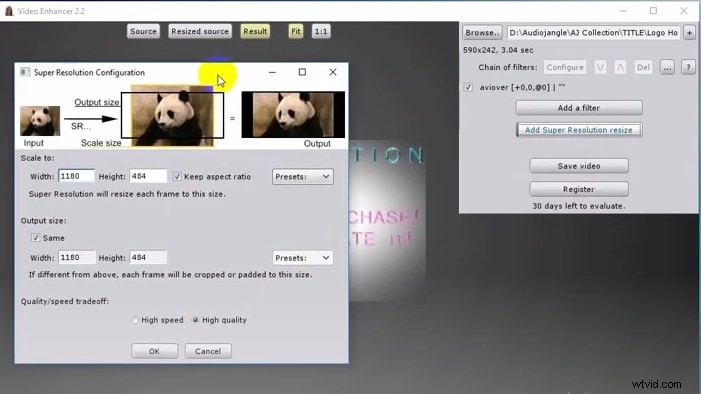701x394 pixels.
Task: Toggle Keep aspect ratio checkbox
Action: click(x=177, y=177)
